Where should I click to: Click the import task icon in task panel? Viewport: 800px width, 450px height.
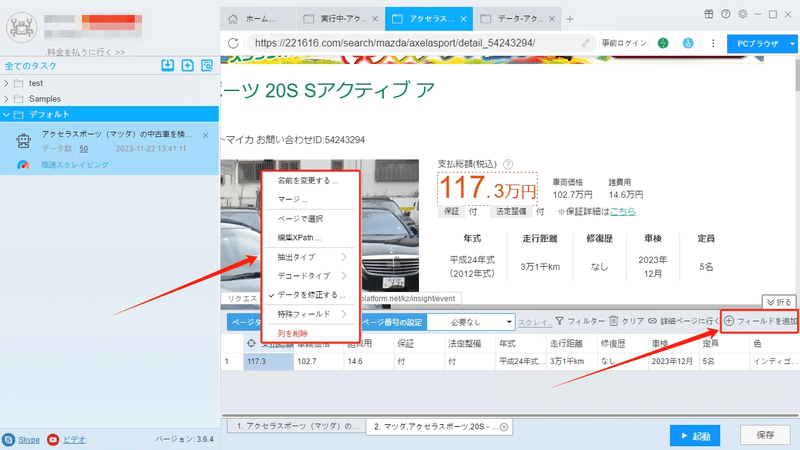point(167,65)
